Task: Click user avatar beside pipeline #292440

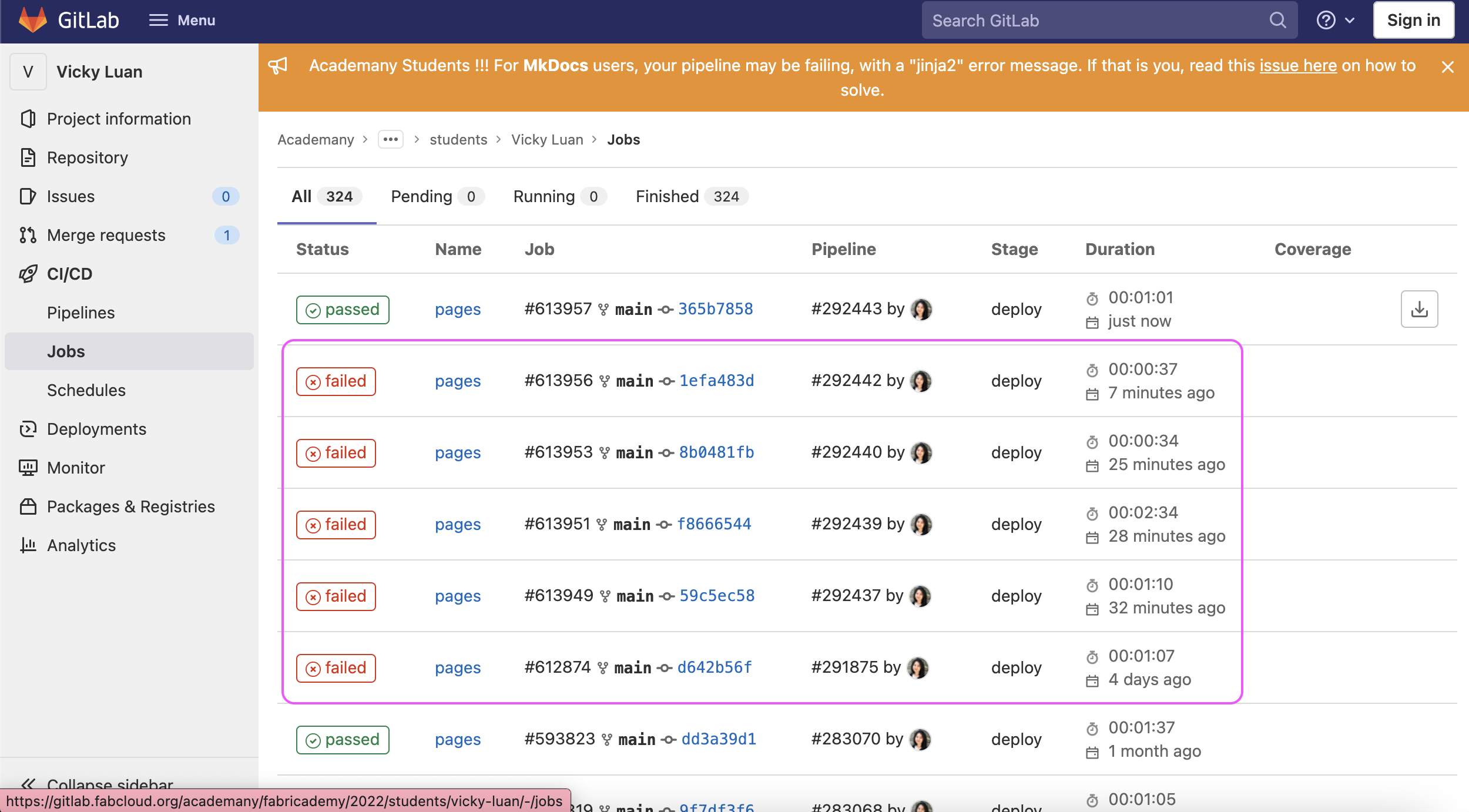Action: [x=921, y=453]
